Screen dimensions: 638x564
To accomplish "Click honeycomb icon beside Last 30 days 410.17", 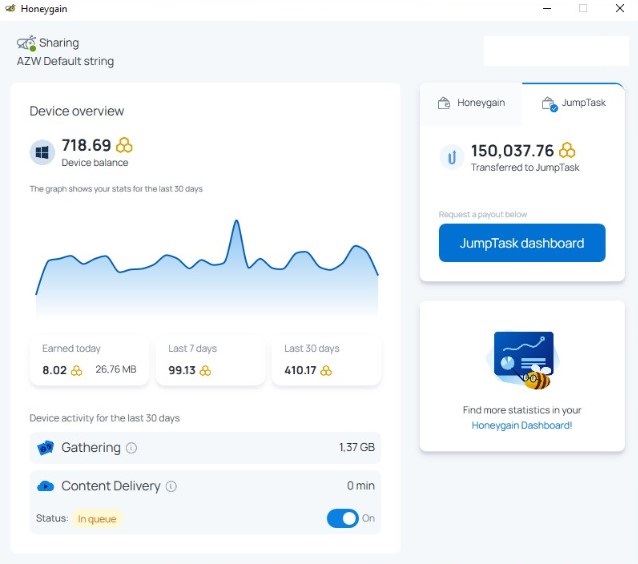I will [326, 370].
